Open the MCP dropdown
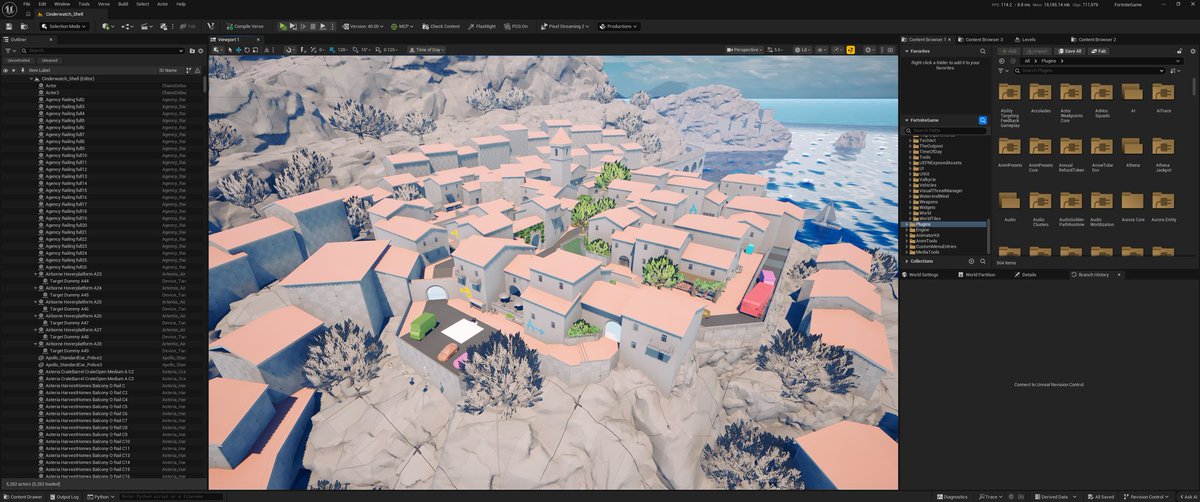The image size is (1200, 502). tap(402, 26)
